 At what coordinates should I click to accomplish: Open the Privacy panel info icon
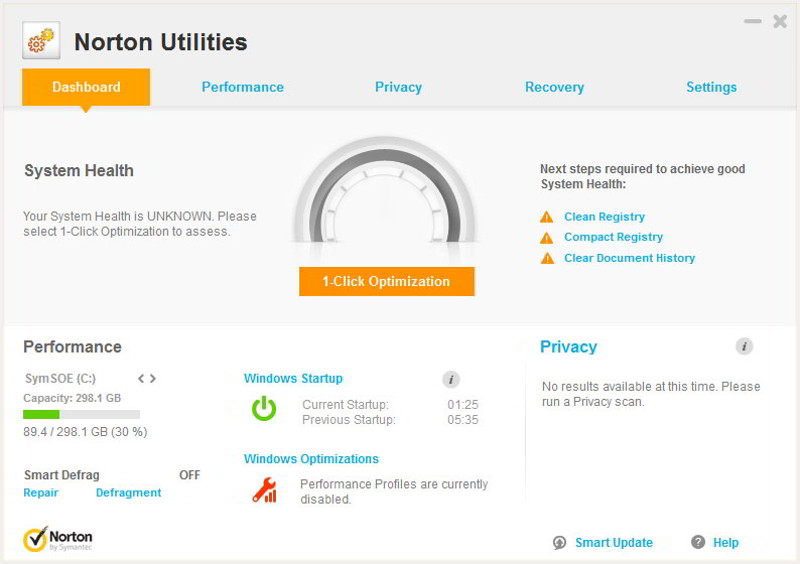point(744,346)
